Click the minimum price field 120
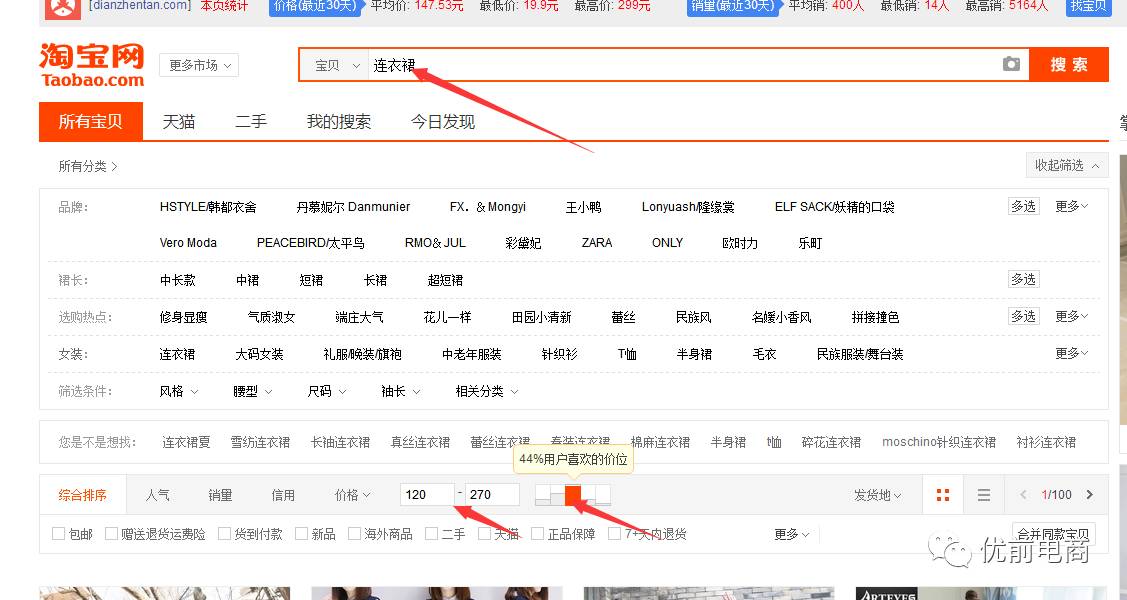Image resolution: width=1127 pixels, height=600 pixels. click(x=427, y=494)
